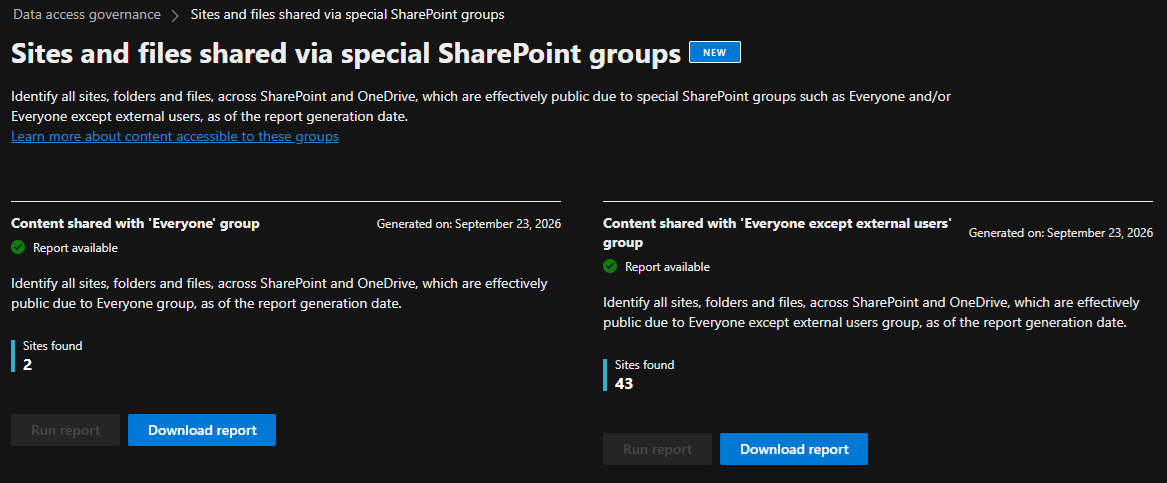This screenshot has height=483, width=1167.
Task: Select 'Content shared with 'Everyone except external users' group' heading
Action: tap(777, 233)
